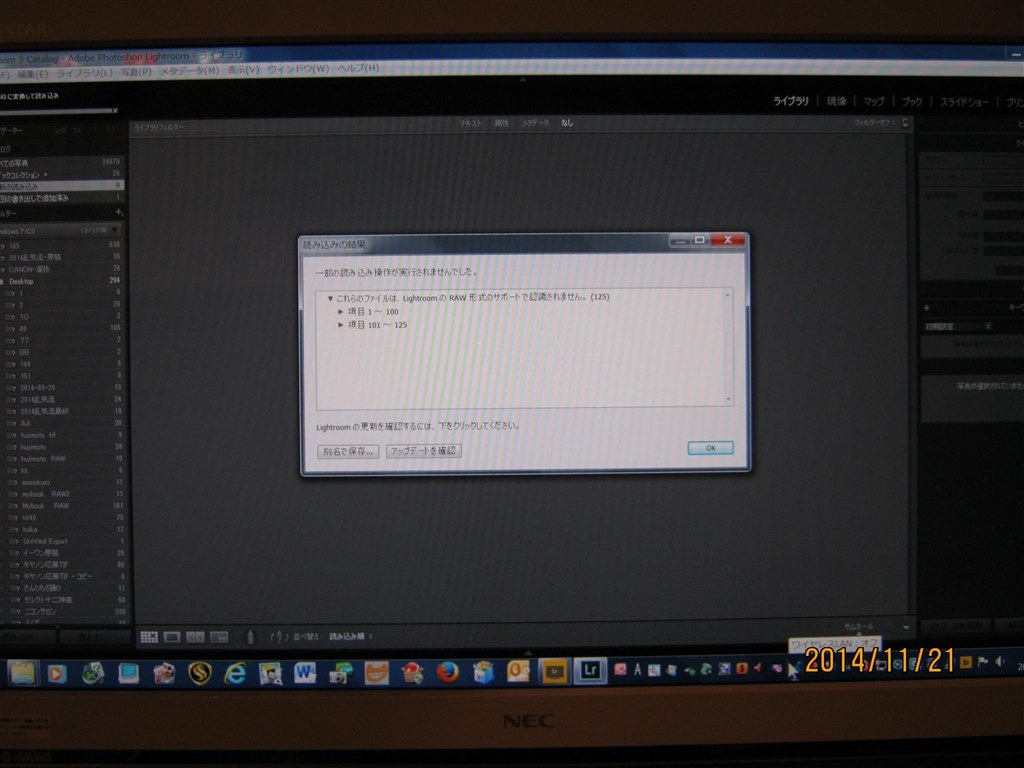Open the gold S circle taskbar icon
The height and width of the screenshot is (768, 1024).
tap(199, 673)
